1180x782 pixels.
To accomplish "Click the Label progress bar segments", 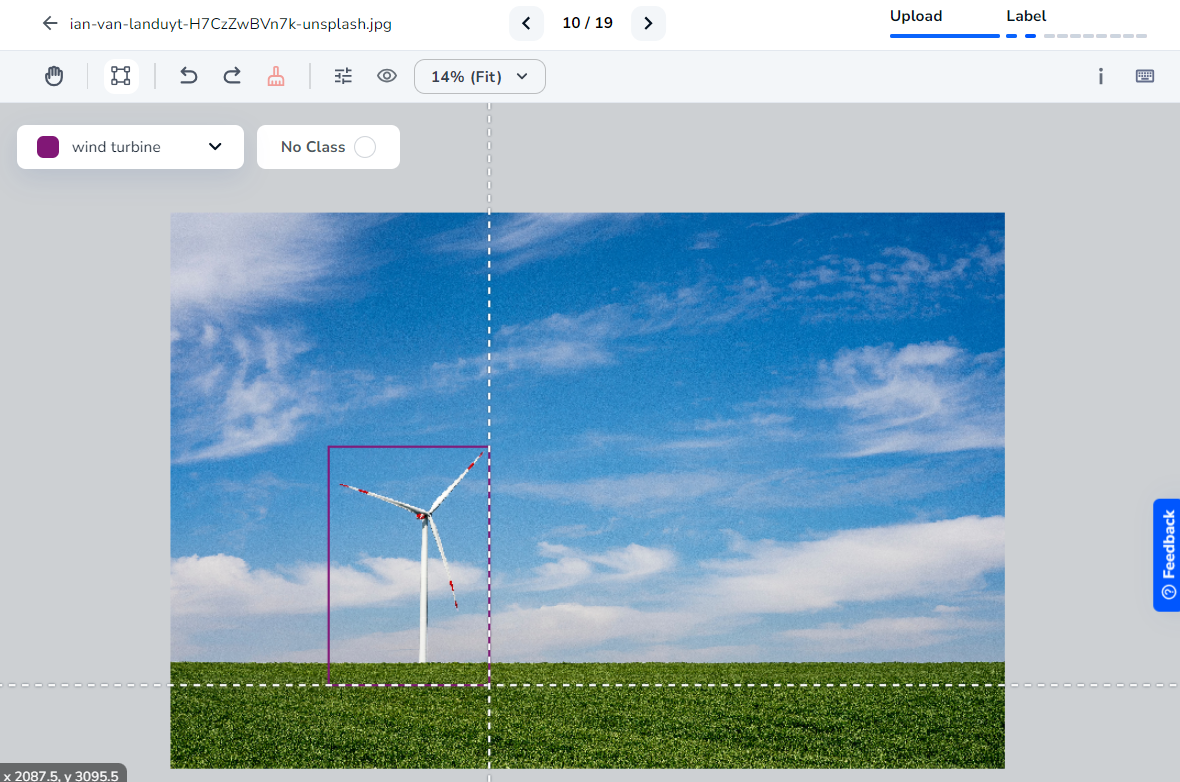I will (x=1076, y=35).
